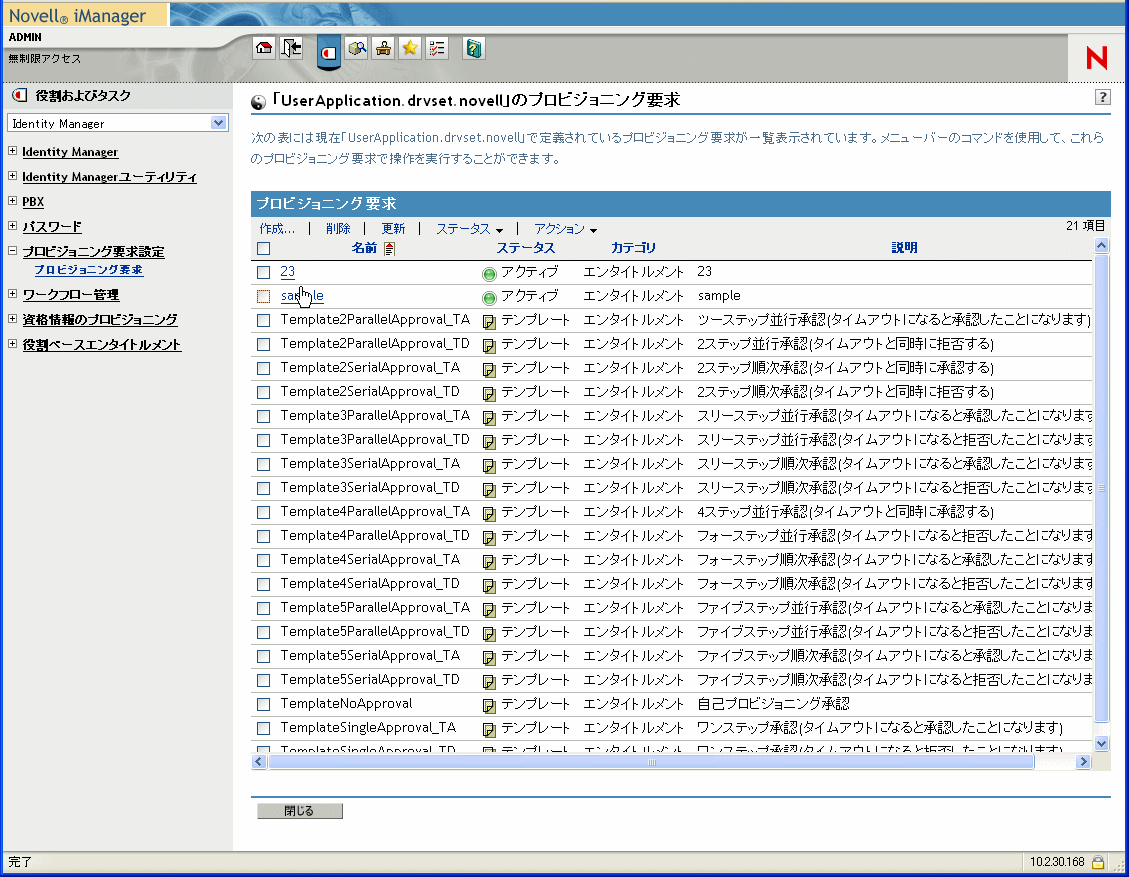Select checkbox for Template5SerialApproval_TA
This screenshot has height=877, width=1129.
pyautogui.click(x=264, y=656)
